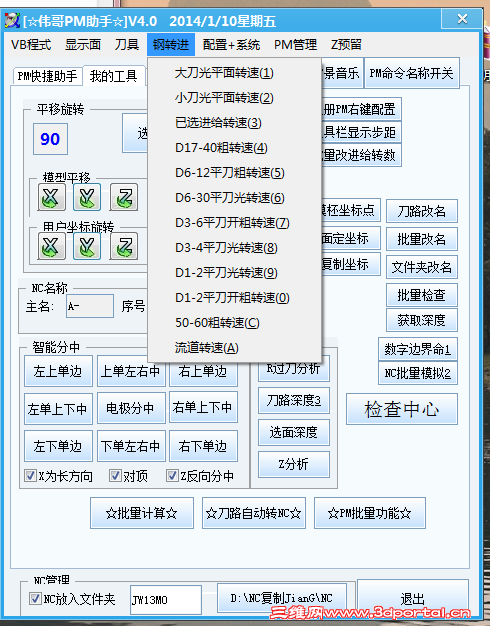Viewport: 490px width, 626px height.
Task: Click the Z icon under 模型平移
Action: (124, 197)
